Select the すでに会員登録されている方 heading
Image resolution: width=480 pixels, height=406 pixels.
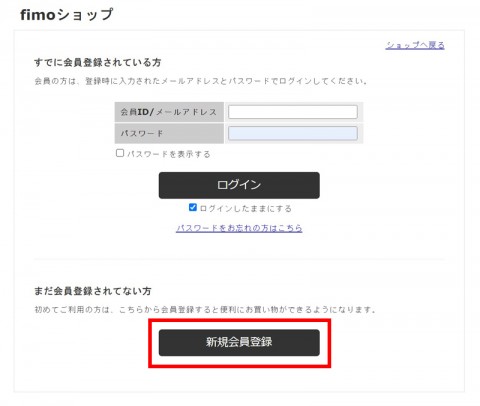[x=98, y=62]
